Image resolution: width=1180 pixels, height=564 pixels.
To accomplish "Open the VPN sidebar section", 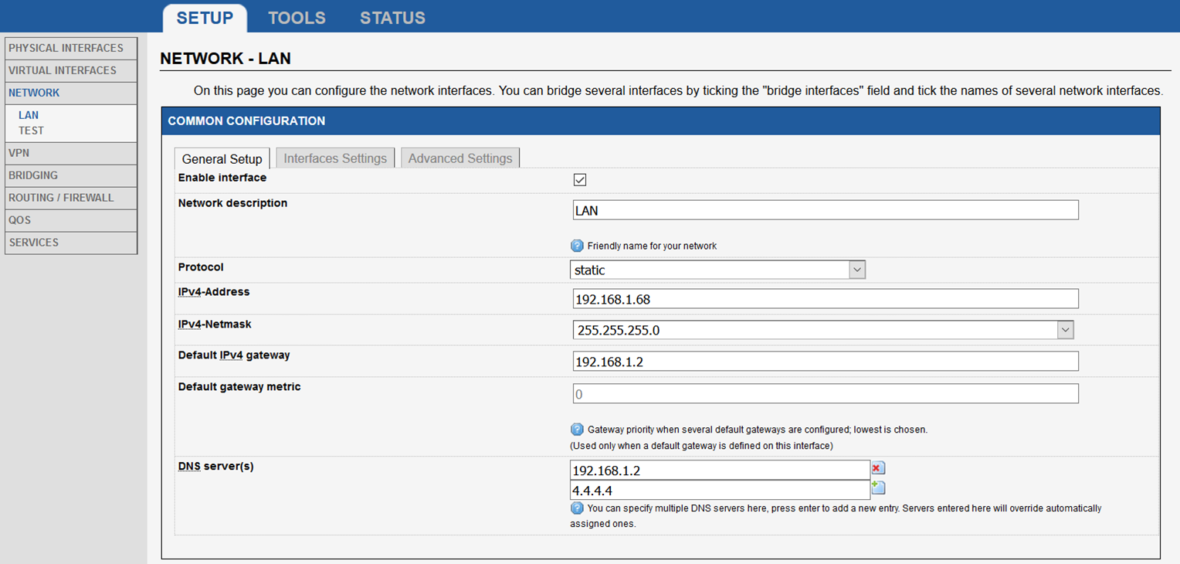I will tap(70, 153).
